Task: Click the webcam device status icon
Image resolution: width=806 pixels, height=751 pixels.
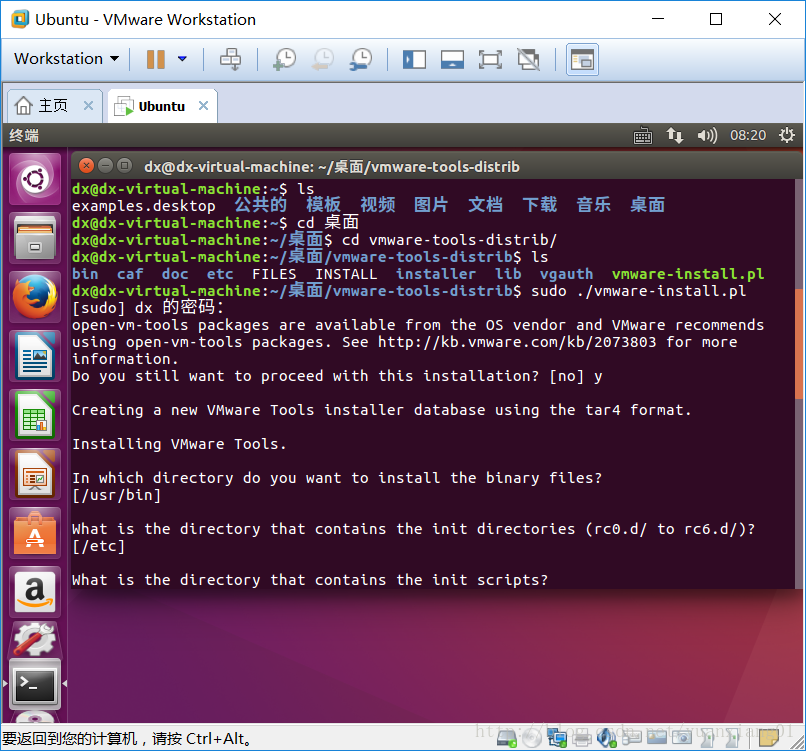Action: 682,738
